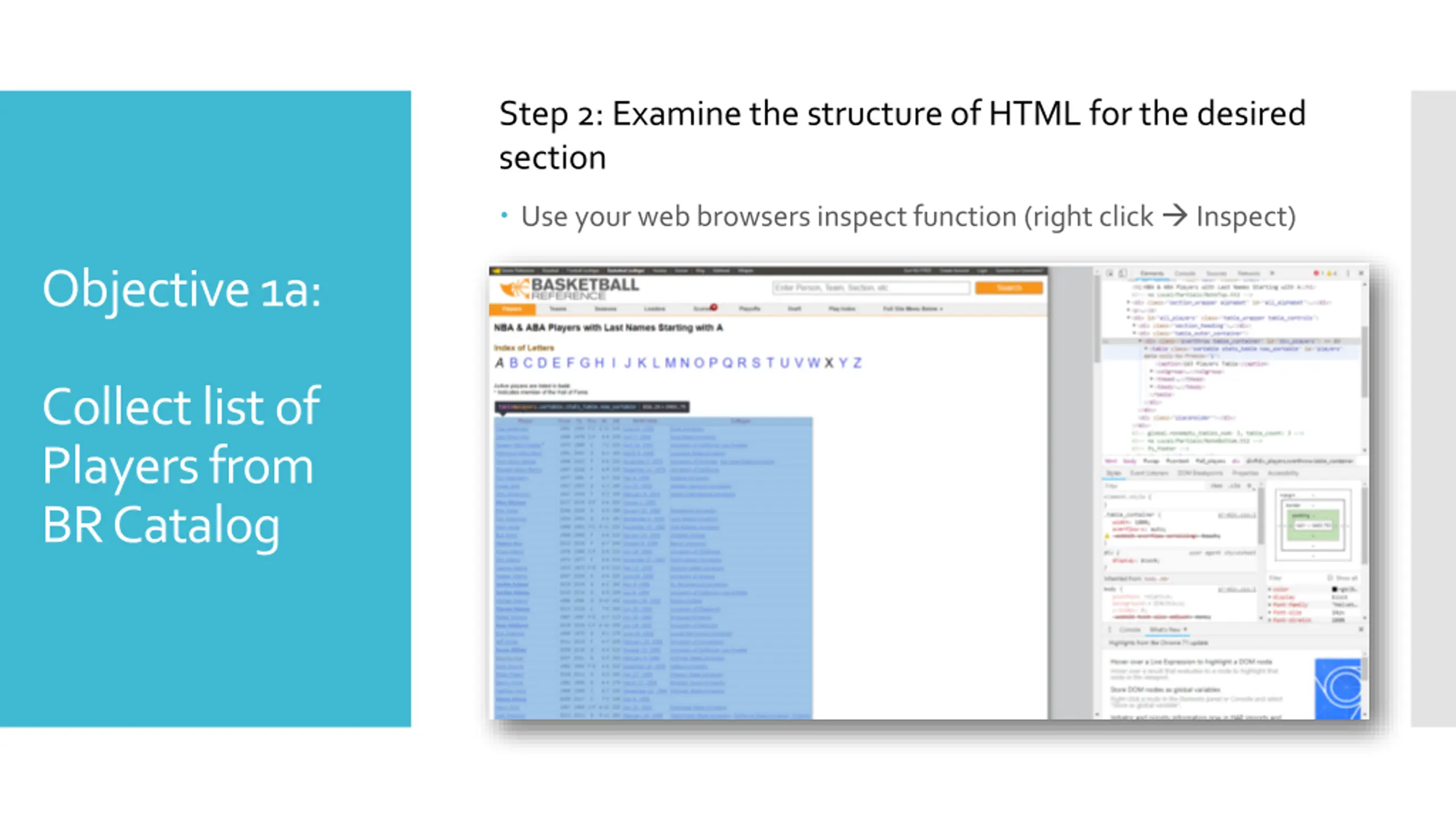Expand the section_heading div node

coord(1134,325)
